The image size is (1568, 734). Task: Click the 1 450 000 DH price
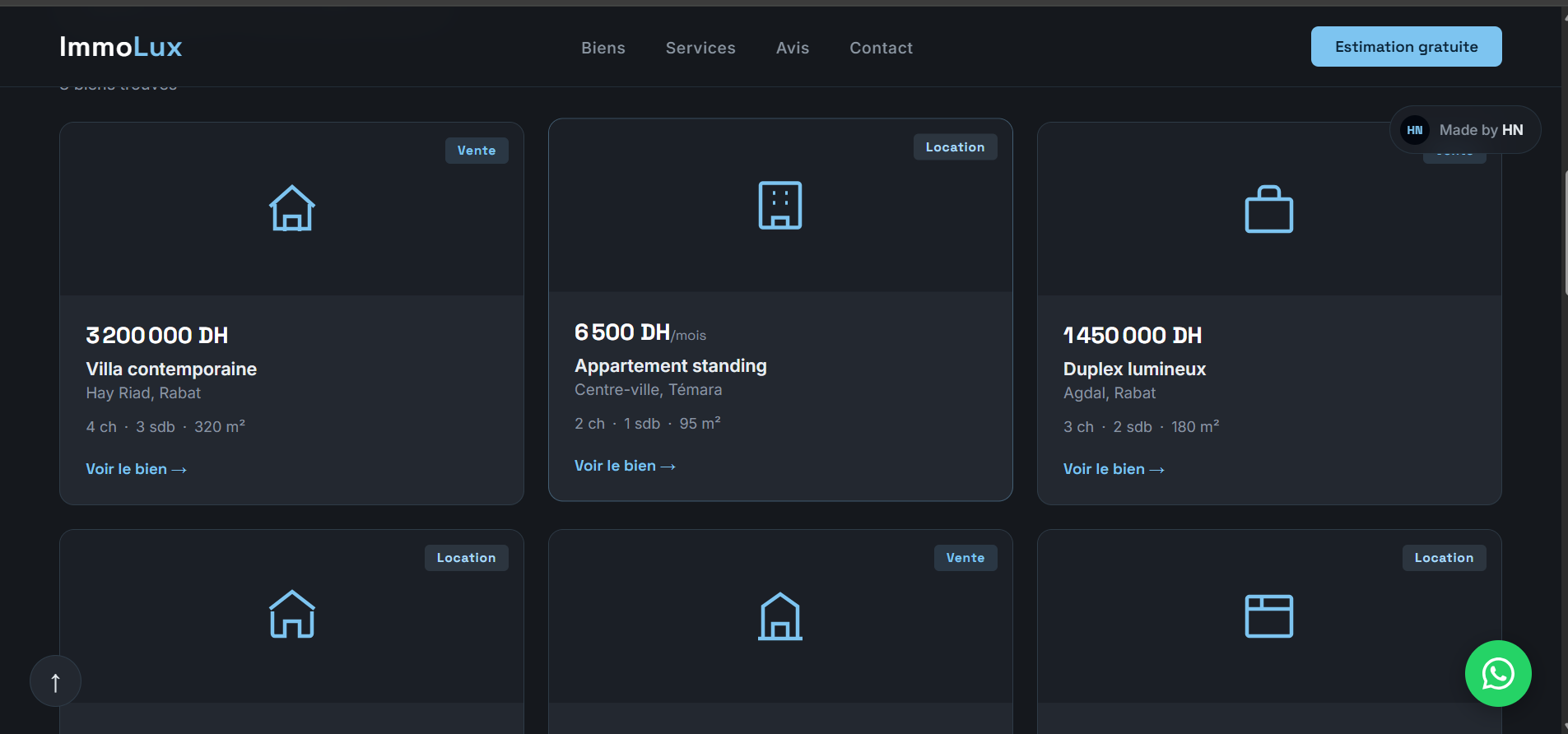pyautogui.click(x=1133, y=335)
